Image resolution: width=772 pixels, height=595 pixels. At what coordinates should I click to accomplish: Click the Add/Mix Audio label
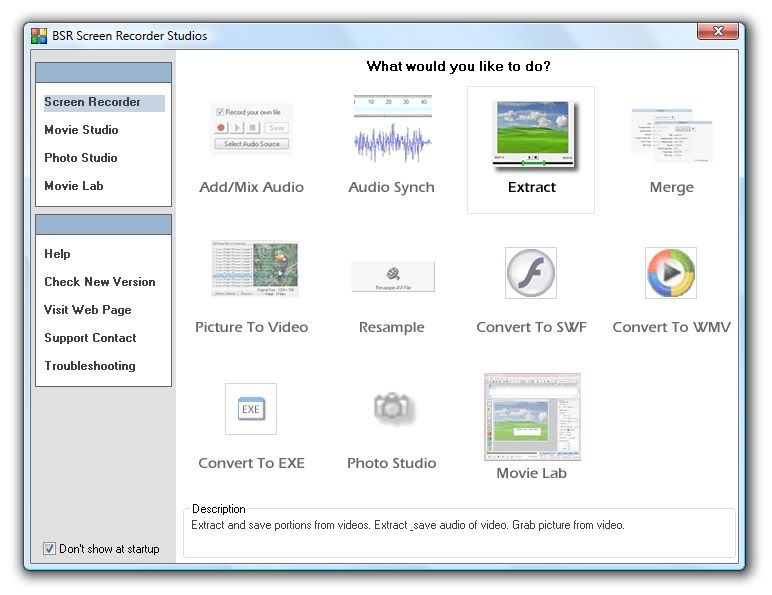coord(252,188)
